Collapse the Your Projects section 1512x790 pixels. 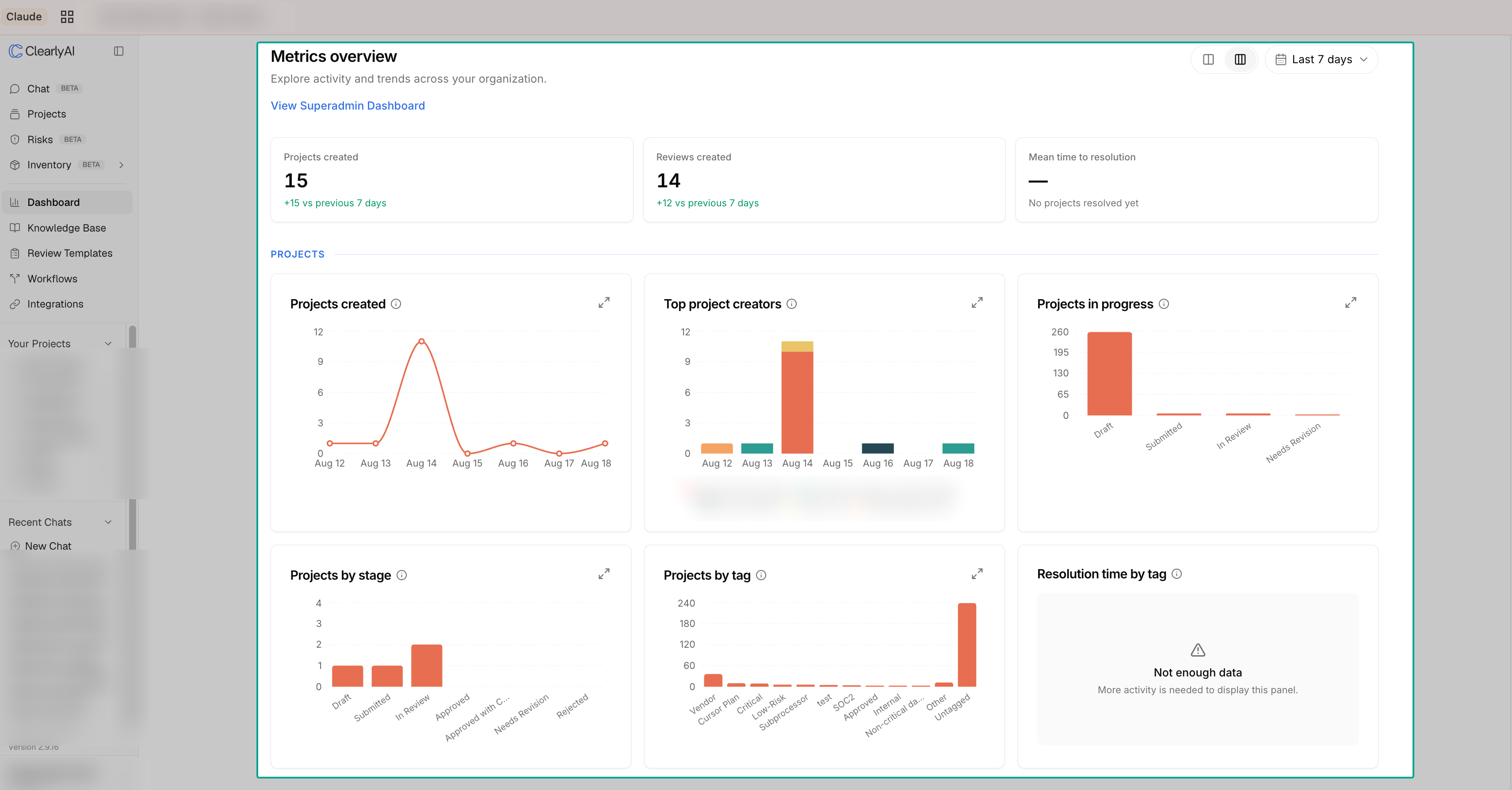coord(108,344)
